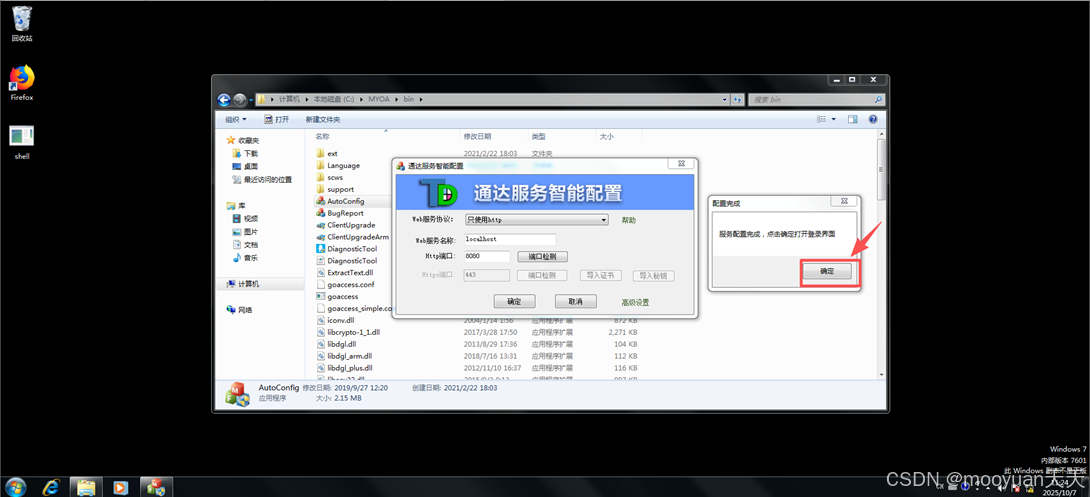Open Explorer help question mark icon

(873, 120)
